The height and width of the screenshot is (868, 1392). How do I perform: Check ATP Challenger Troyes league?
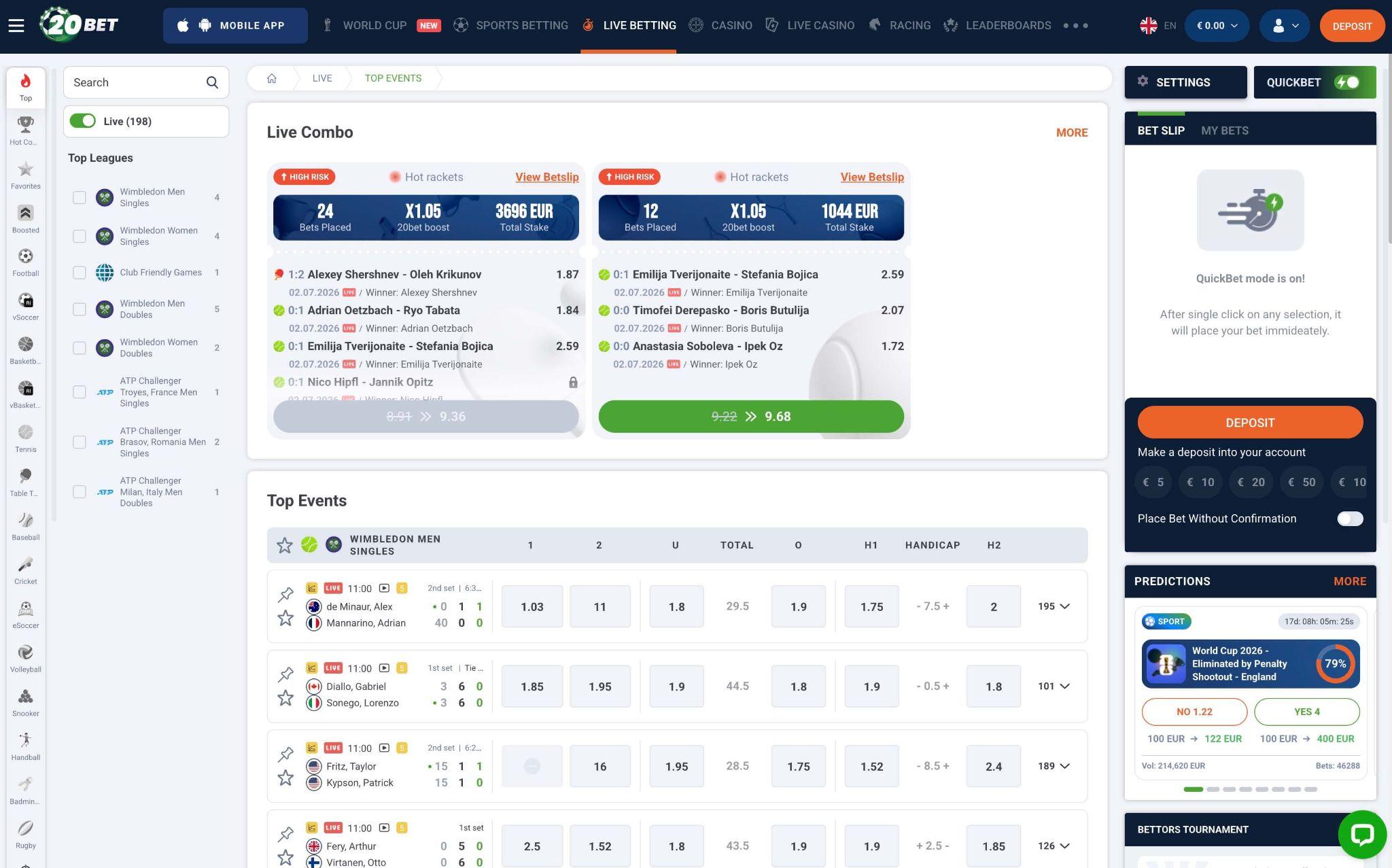pyautogui.click(x=80, y=392)
